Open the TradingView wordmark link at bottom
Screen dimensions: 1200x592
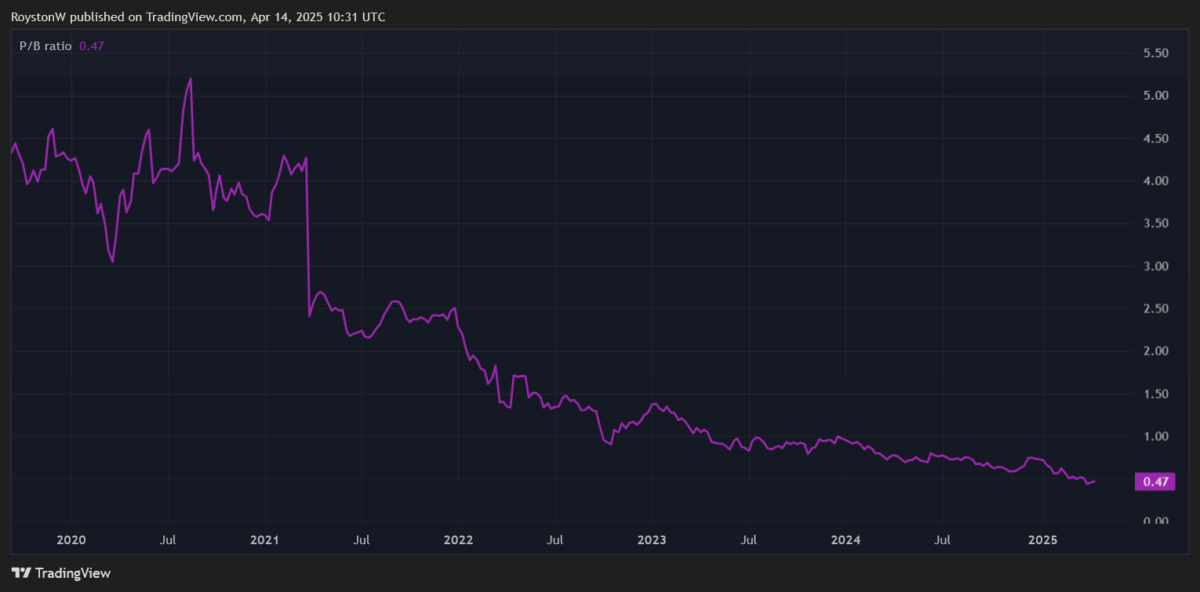72,573
